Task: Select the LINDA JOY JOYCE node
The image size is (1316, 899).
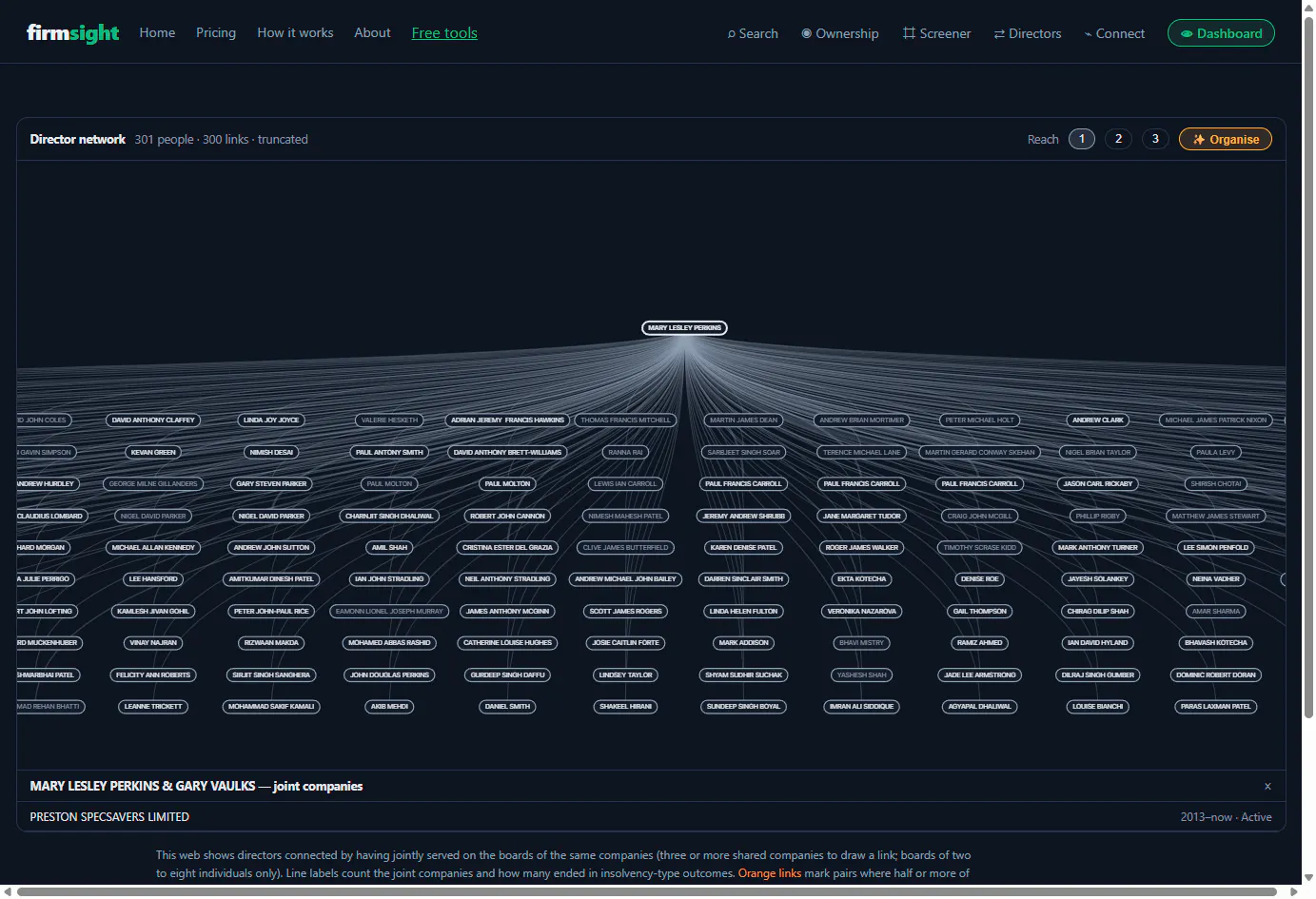Action: pos(271,420)
